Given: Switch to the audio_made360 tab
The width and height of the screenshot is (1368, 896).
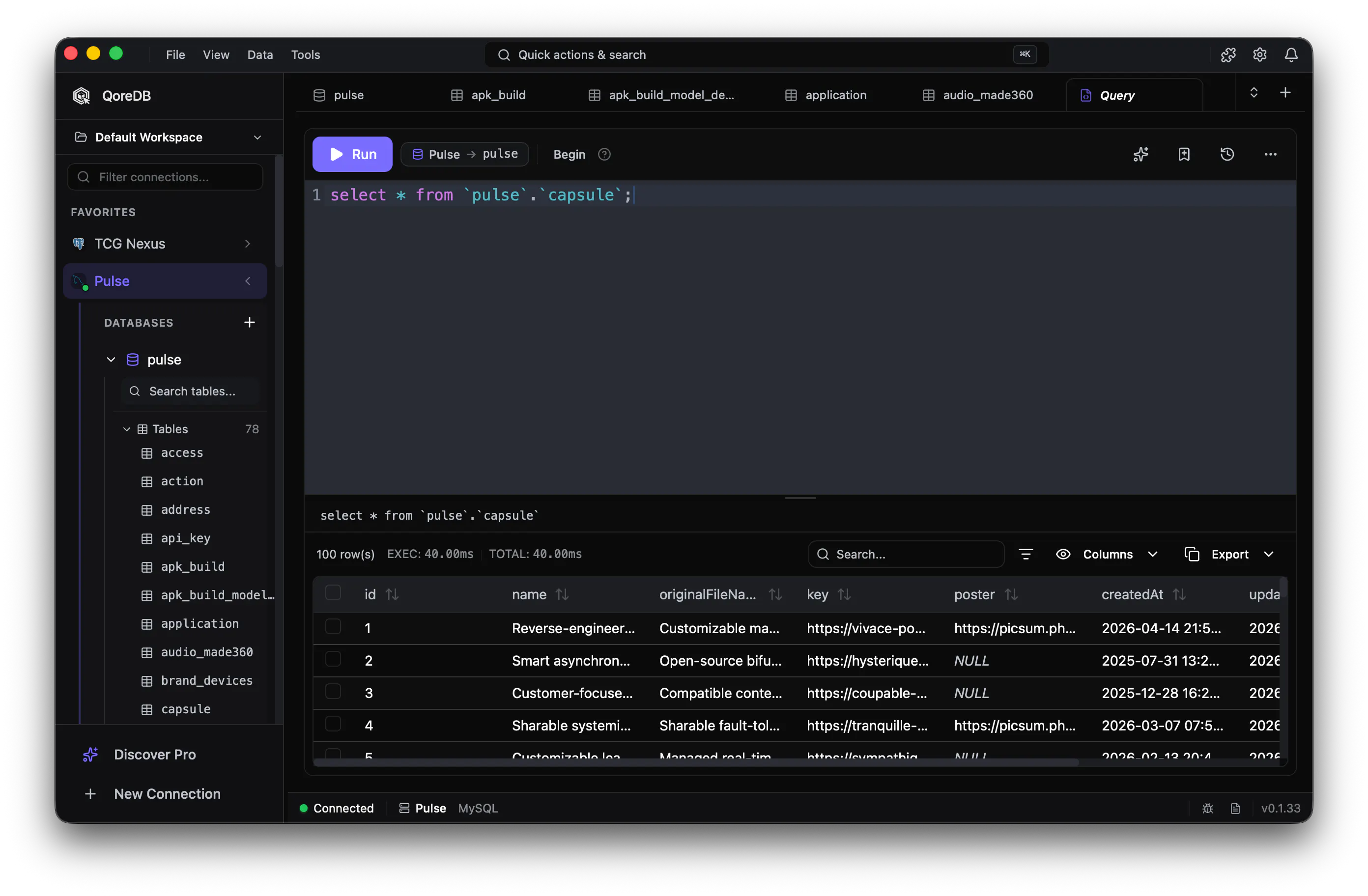Looking at the screenshot, I should [x=978, y=95].
